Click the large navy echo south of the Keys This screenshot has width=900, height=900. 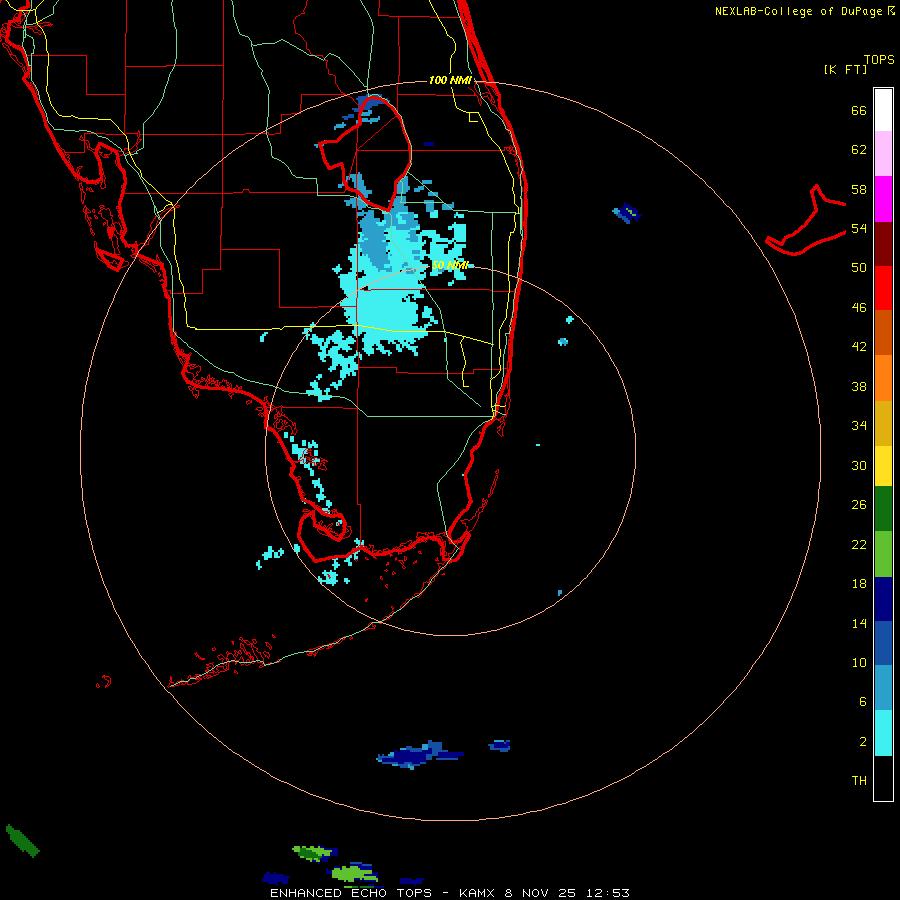420,755
